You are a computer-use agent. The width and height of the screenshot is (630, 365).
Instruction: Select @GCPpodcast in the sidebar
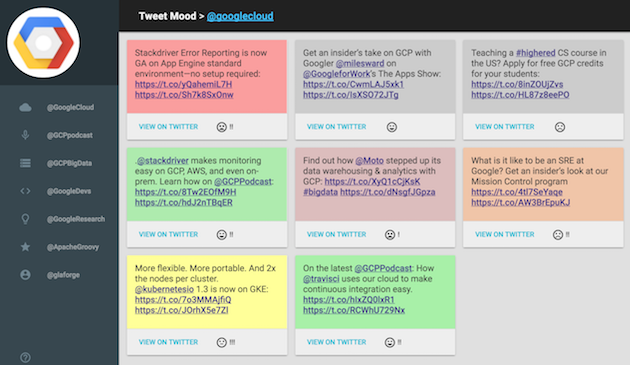click(70, 135)
